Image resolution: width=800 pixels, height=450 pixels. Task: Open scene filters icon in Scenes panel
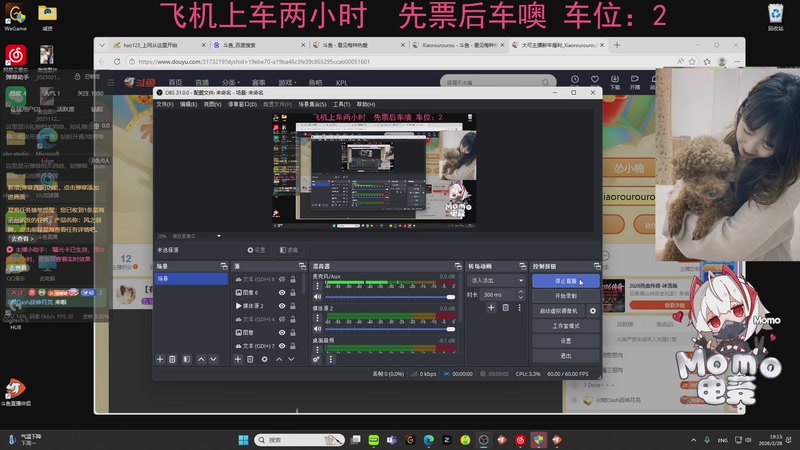[187, 359]
